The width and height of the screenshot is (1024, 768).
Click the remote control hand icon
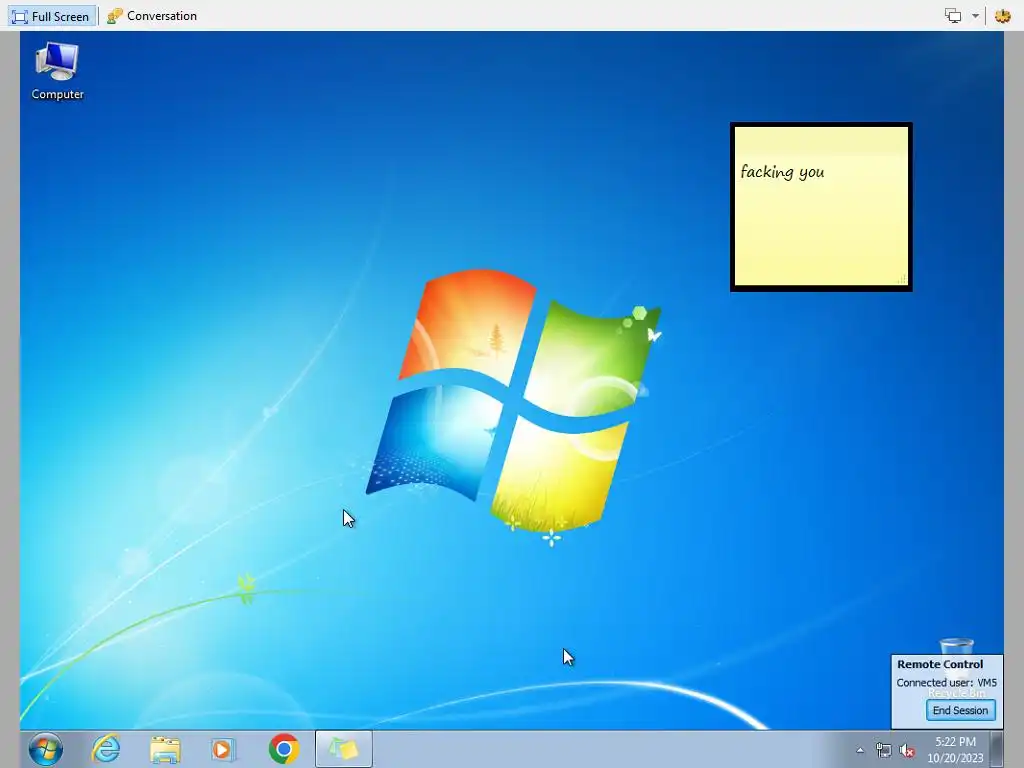(1002, 16)
